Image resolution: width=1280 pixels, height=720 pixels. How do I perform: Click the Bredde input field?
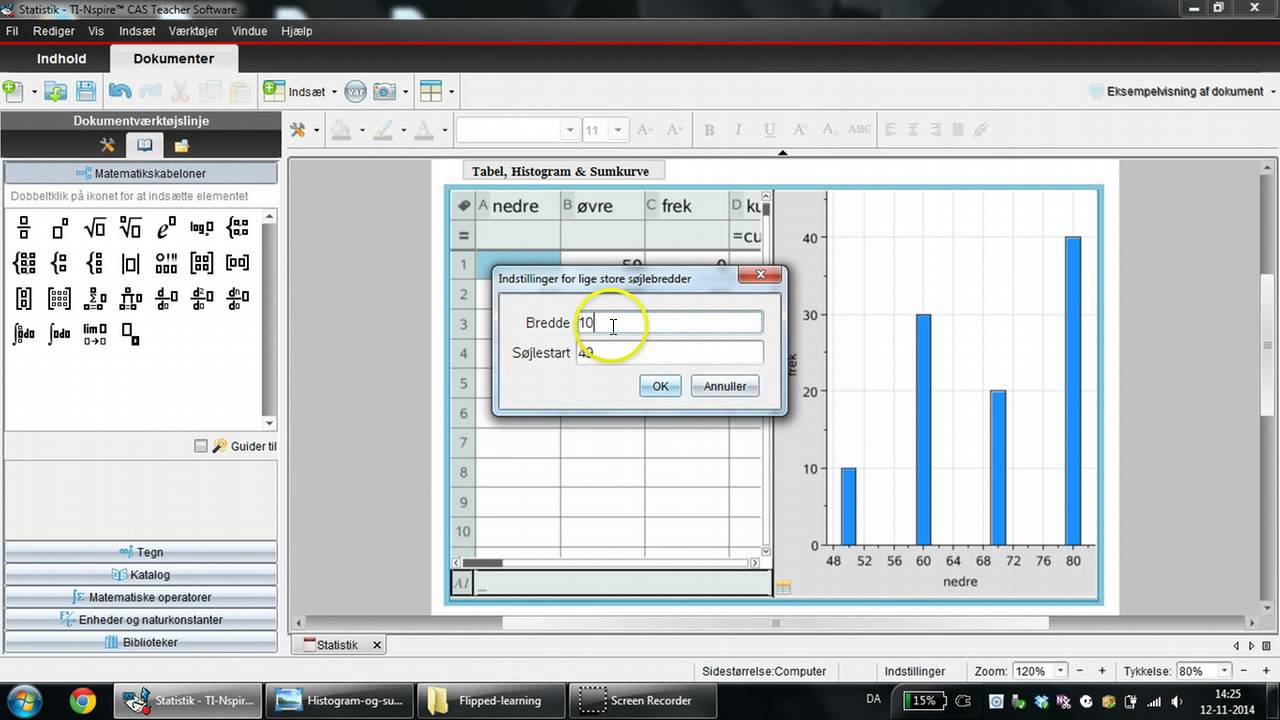pyautogui.click(x=669, y=323)
